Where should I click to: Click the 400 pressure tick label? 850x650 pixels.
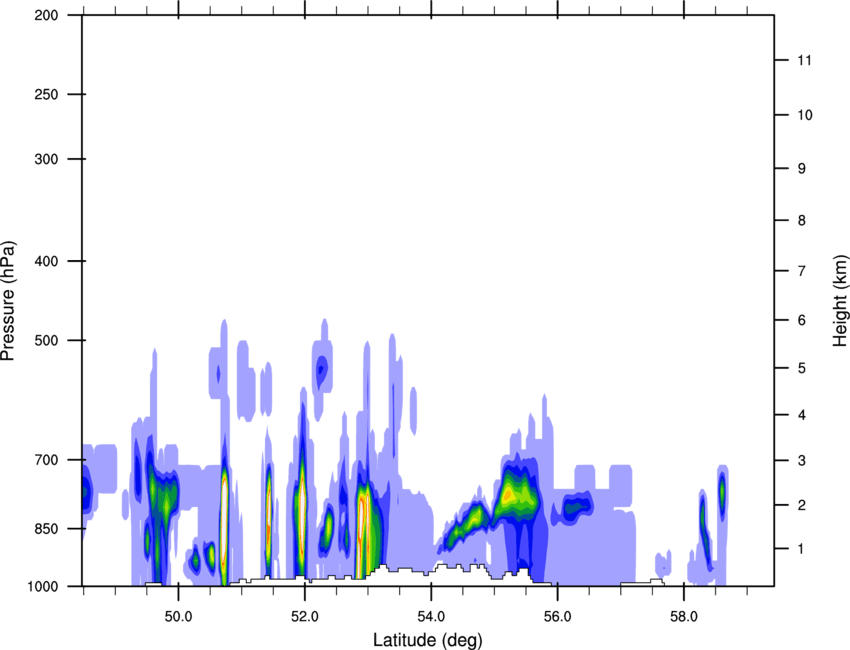pyautogui.click(x=46, y=261)
